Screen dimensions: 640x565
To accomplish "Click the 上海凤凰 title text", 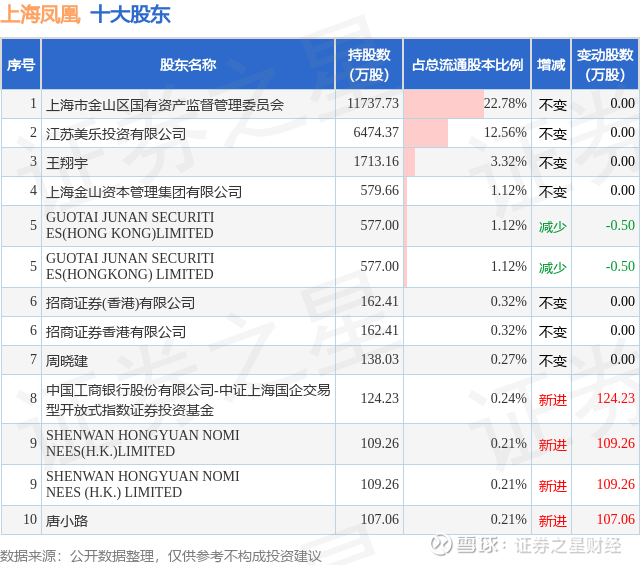I will [x=40, y=15].
